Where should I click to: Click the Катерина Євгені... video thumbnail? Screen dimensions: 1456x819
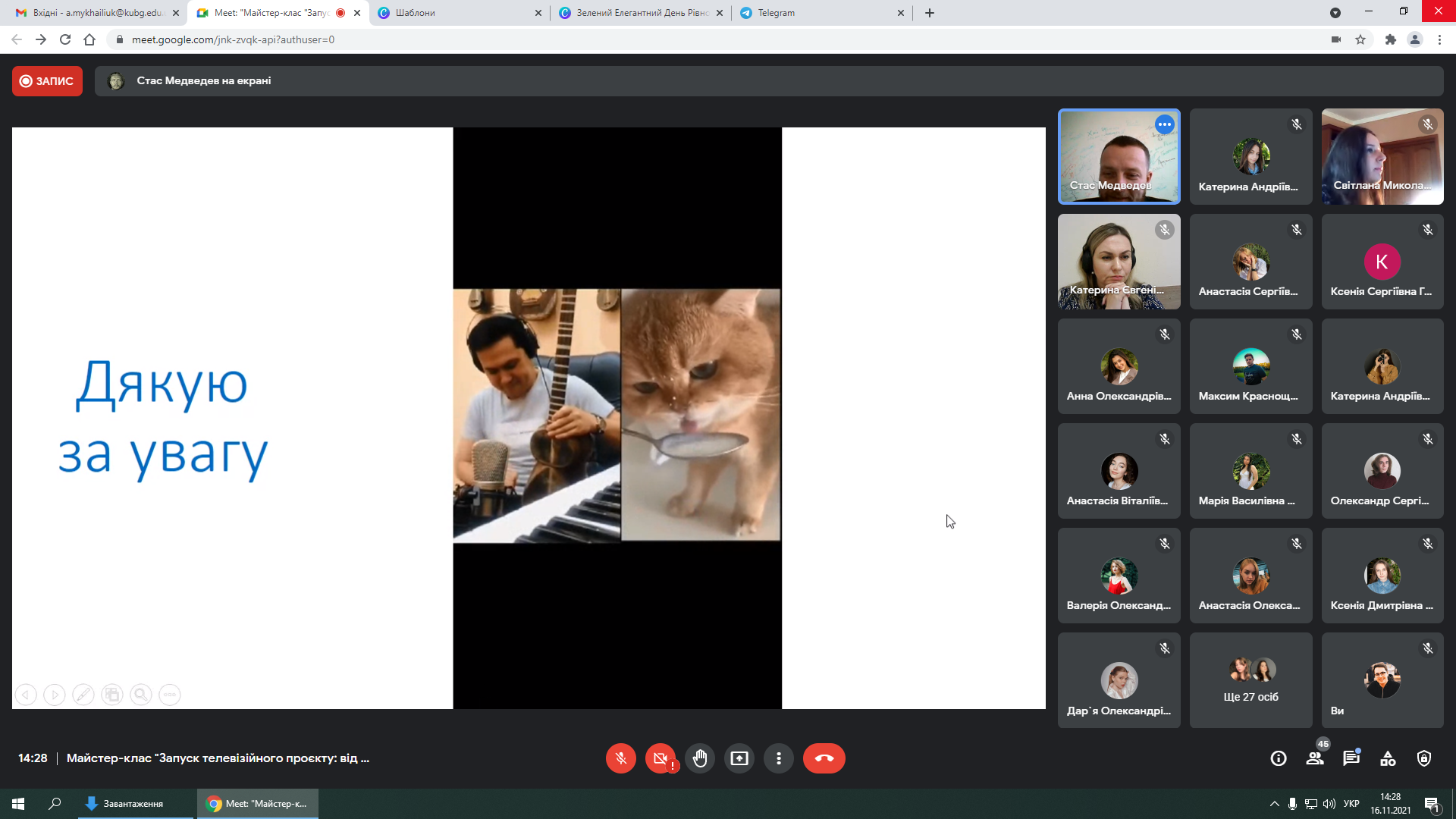1119,262
